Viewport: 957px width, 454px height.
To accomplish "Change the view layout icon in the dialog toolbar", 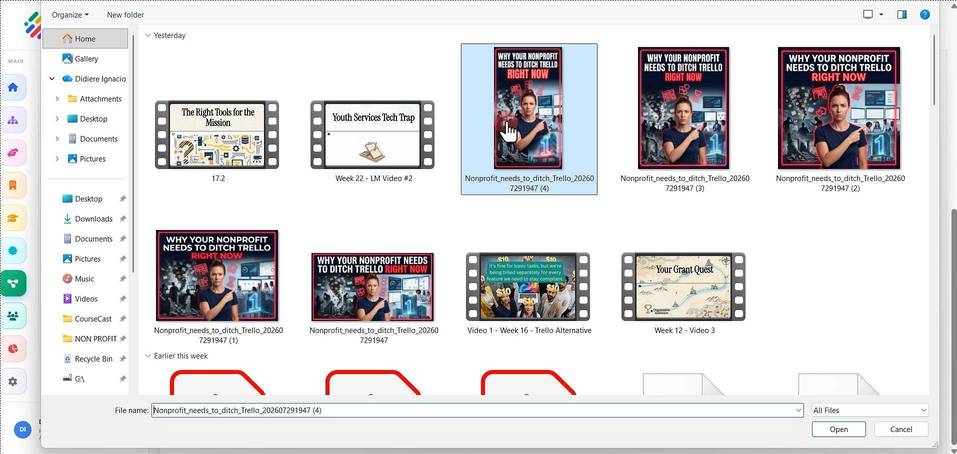I will coord(868,14).
